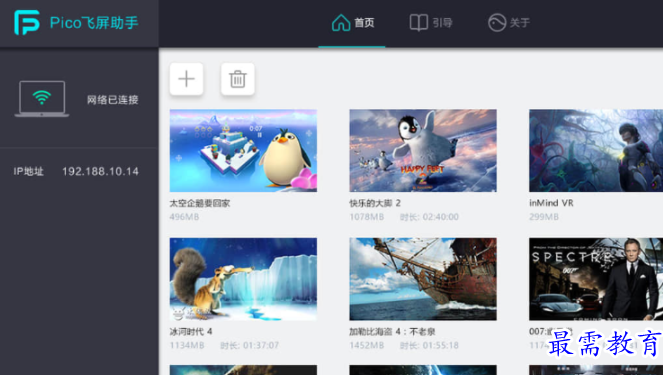Screen dimensions: 670x375
Task: Click the circular about icon
Action: [497, 23]
